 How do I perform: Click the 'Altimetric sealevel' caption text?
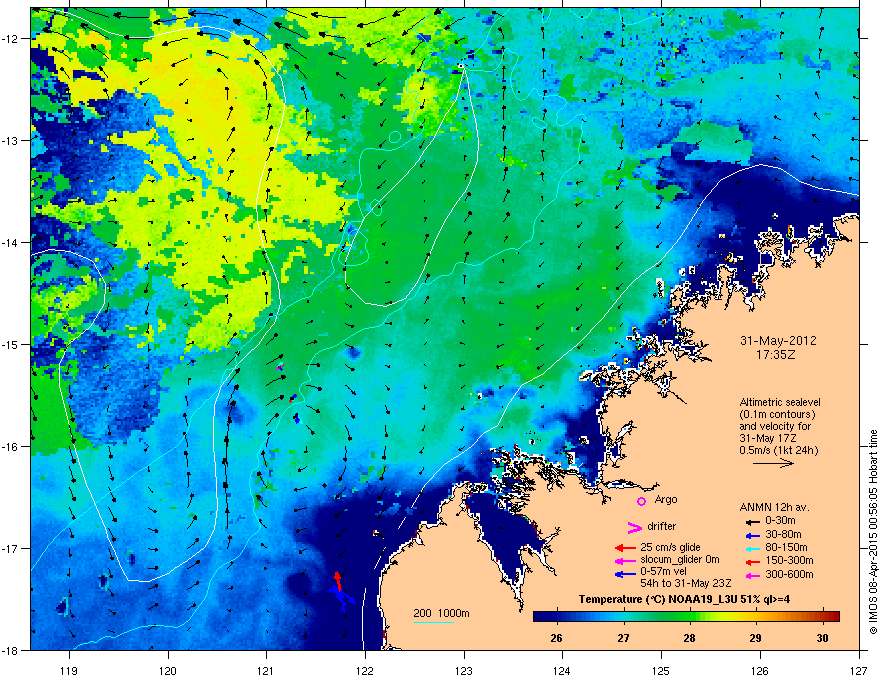780,403
